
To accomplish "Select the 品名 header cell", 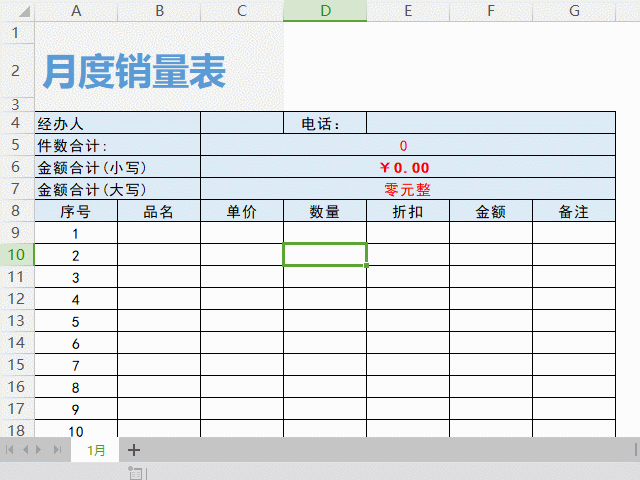I will [x=159, y=211].
